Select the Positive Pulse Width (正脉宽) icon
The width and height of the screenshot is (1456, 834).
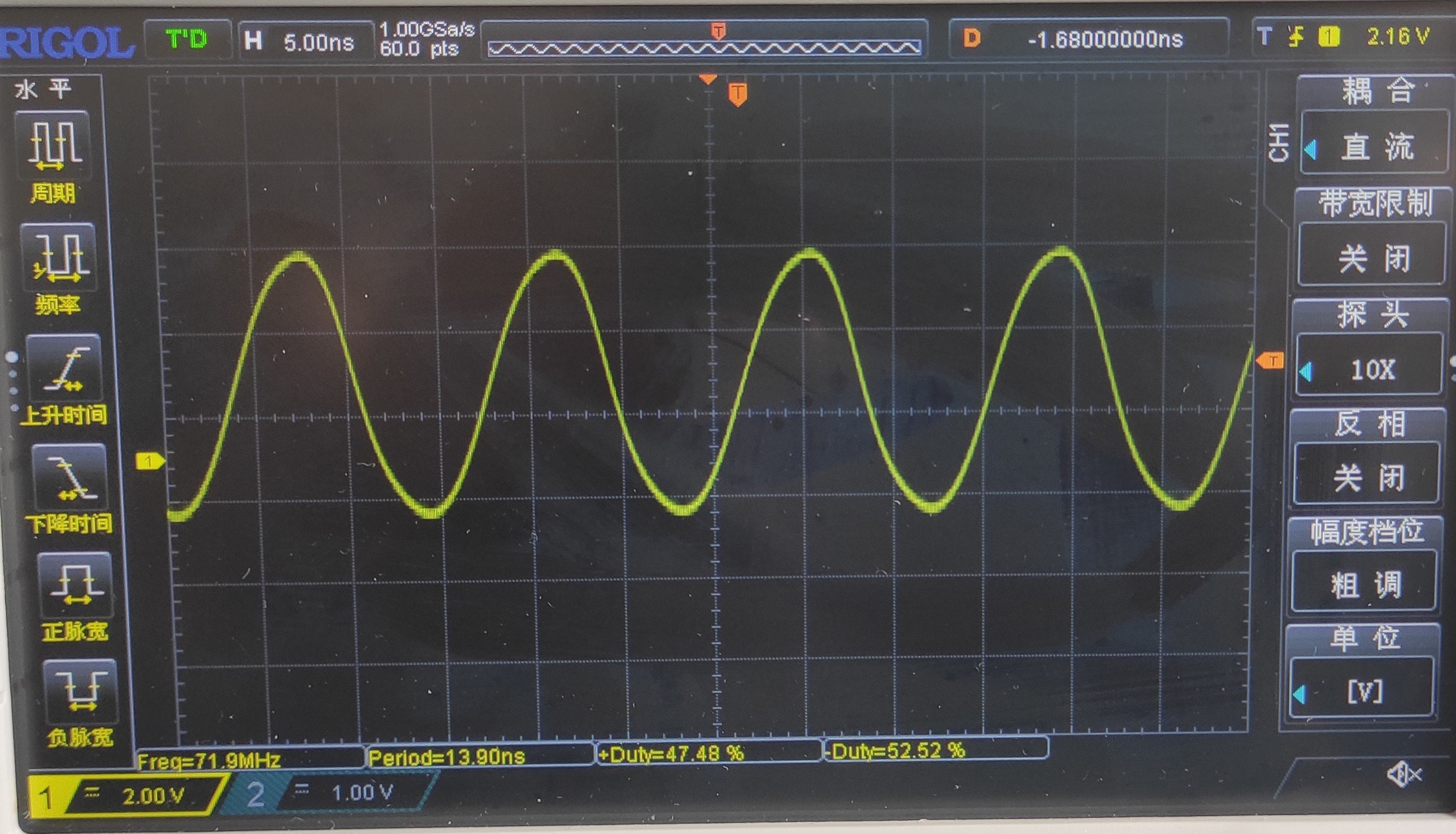click(75, 585)
